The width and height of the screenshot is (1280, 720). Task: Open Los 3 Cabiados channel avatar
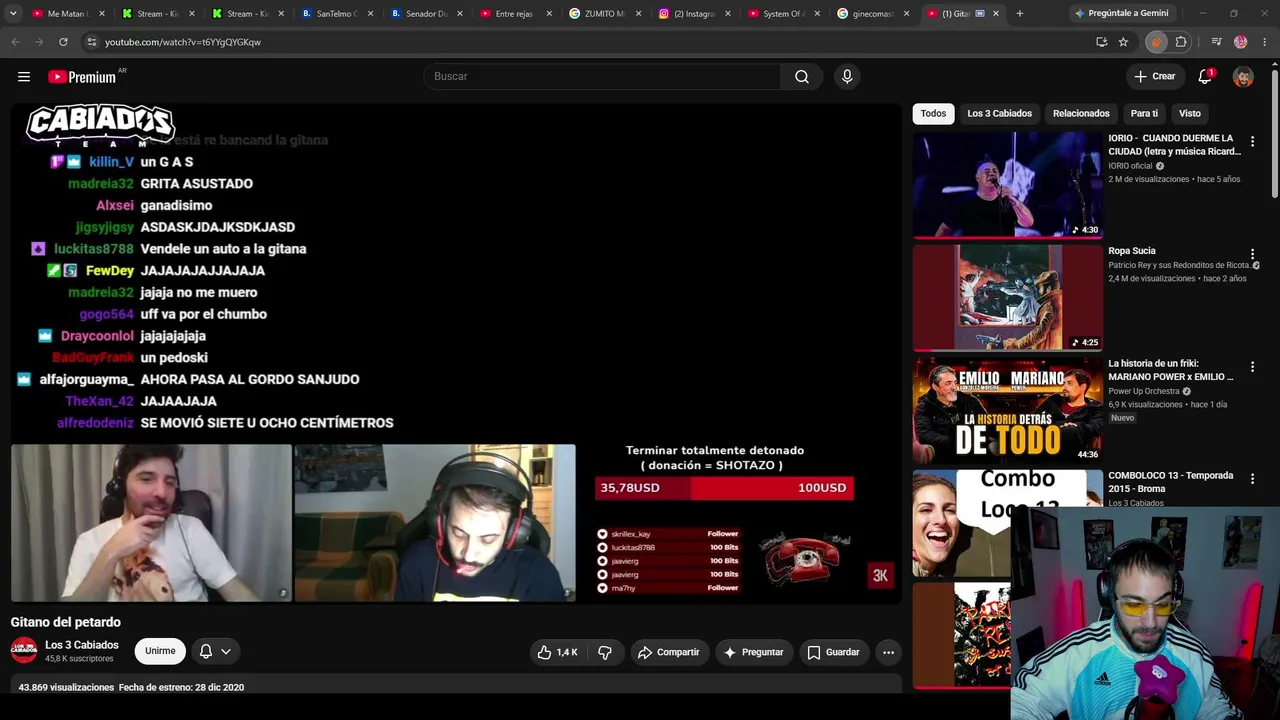[24, 651]
